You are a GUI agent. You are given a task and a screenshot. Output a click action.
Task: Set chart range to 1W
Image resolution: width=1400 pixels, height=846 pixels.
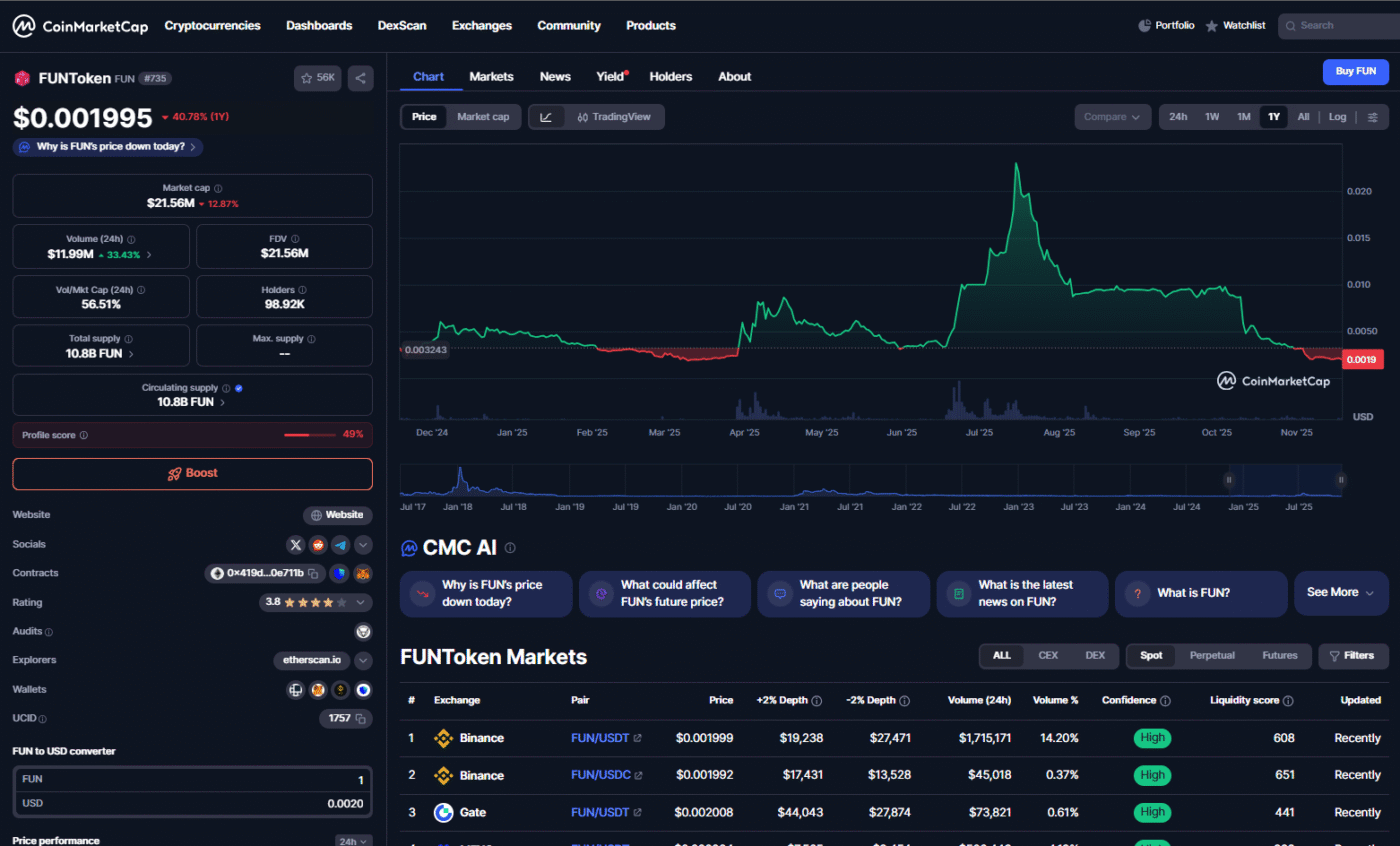(1212, 117)
